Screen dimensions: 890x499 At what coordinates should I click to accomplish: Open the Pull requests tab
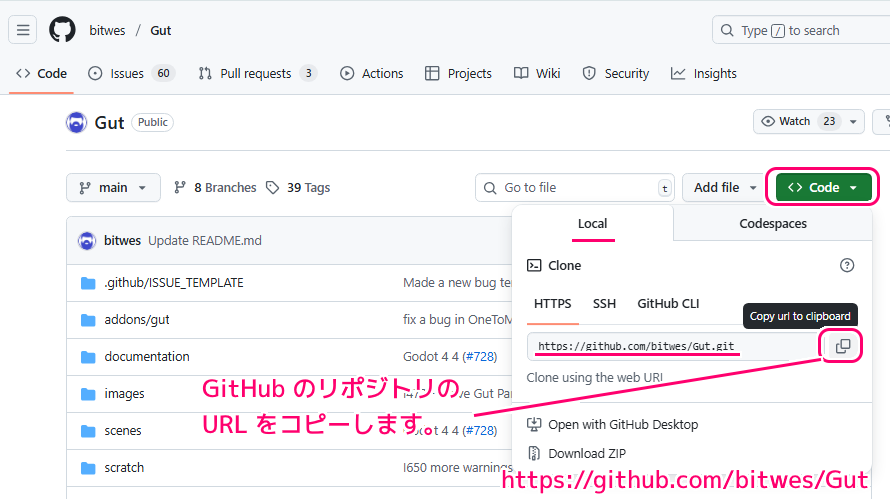pos(257,74)
